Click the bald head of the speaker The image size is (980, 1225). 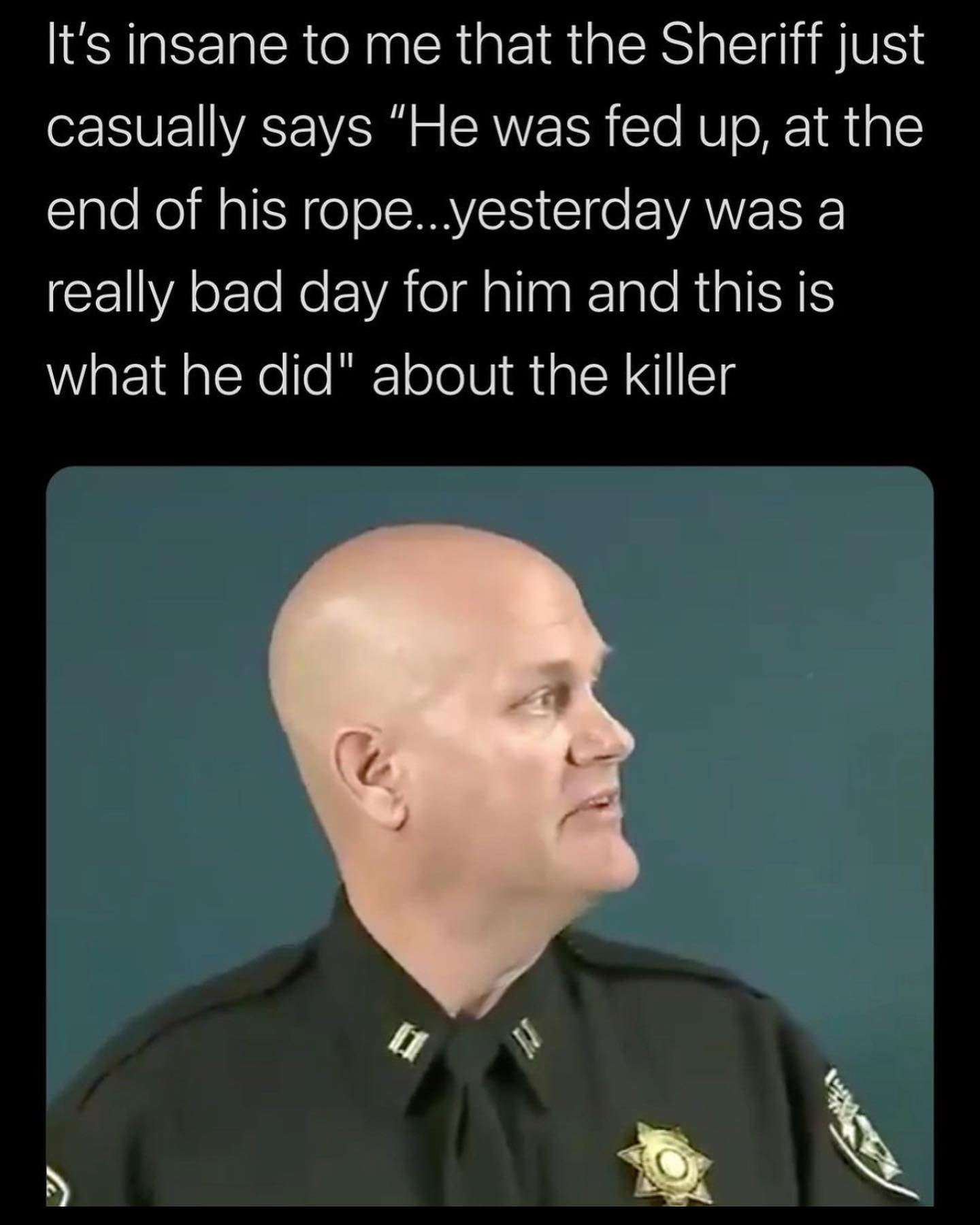click(422, 606)
